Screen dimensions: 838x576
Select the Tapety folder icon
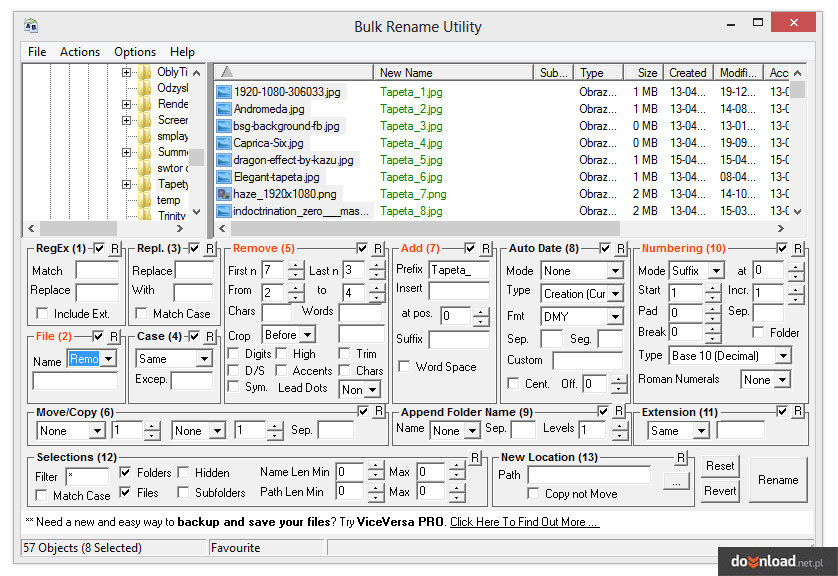click(x=144, y=184)
